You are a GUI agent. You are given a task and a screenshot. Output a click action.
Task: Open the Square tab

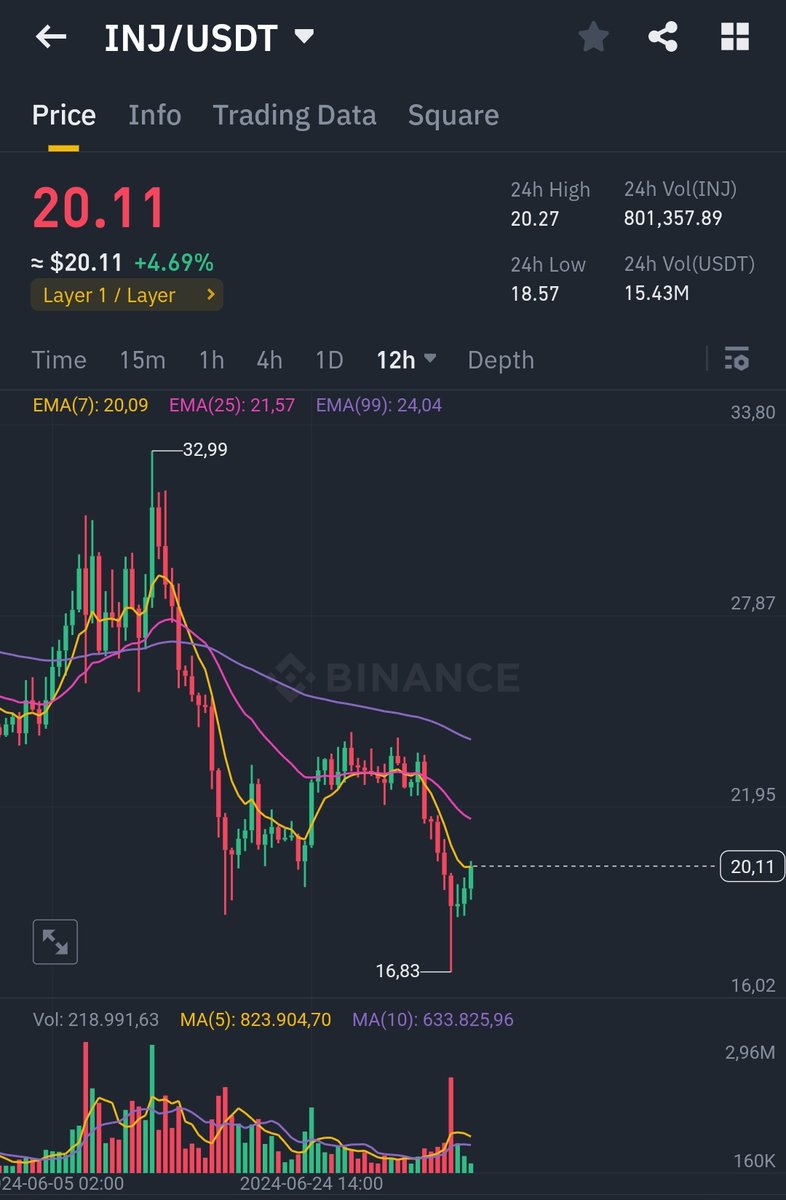point(453,115)
